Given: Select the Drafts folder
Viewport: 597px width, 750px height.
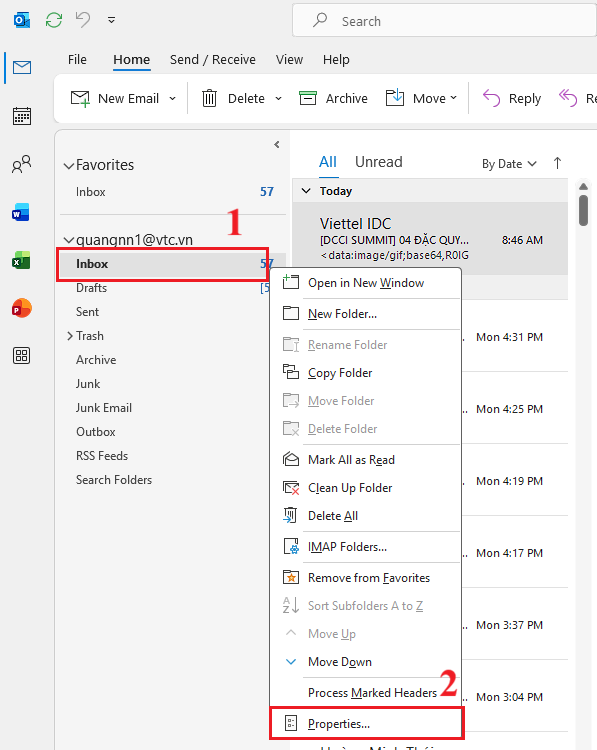Looking at the screenshot, I should pyautogui.click(x=91, y=288).
